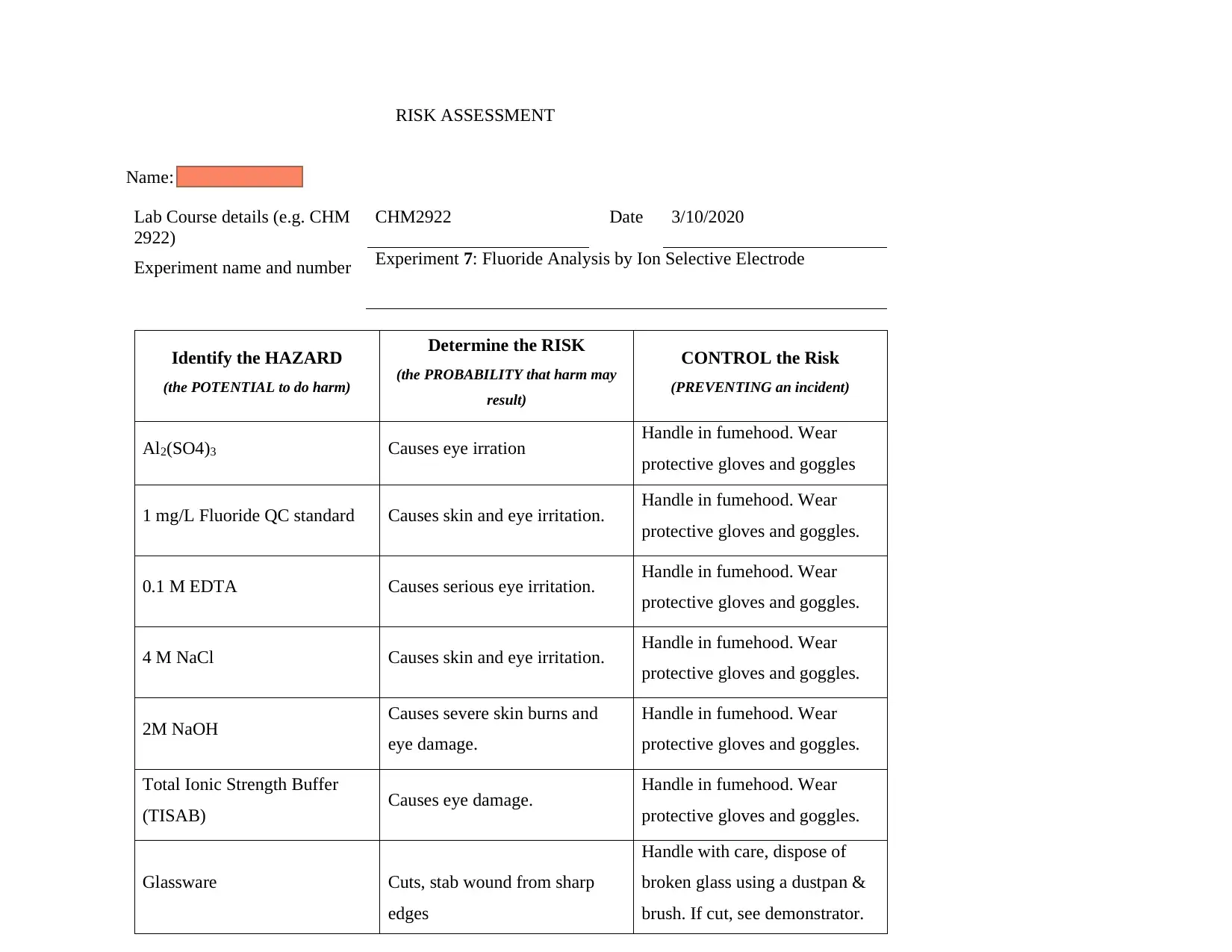
Task: Click 'Causes severe skin burns and eye damage.'
Action: pyautogui.click(x=506, y=733)
